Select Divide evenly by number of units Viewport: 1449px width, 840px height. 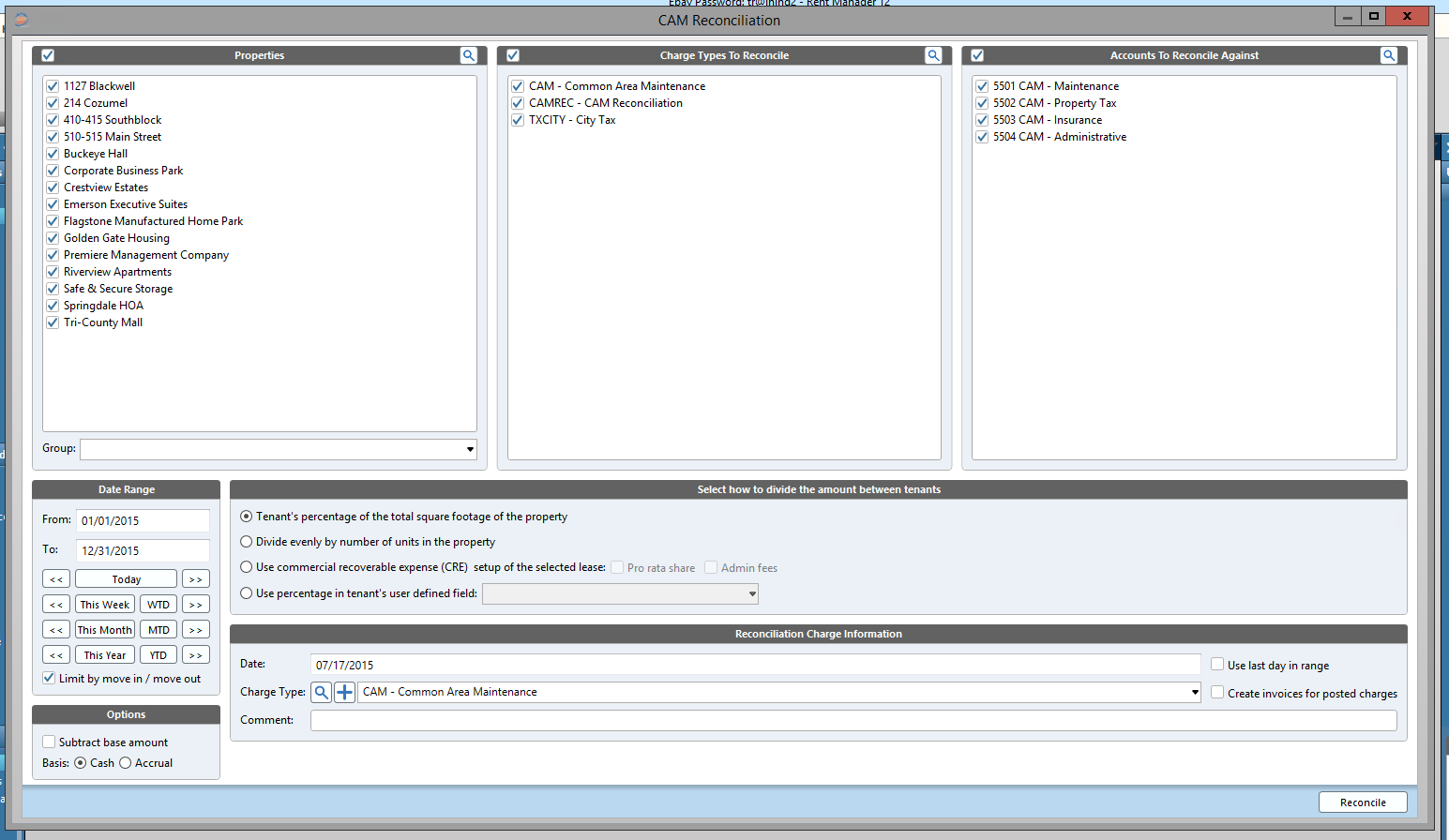(247, 542)
